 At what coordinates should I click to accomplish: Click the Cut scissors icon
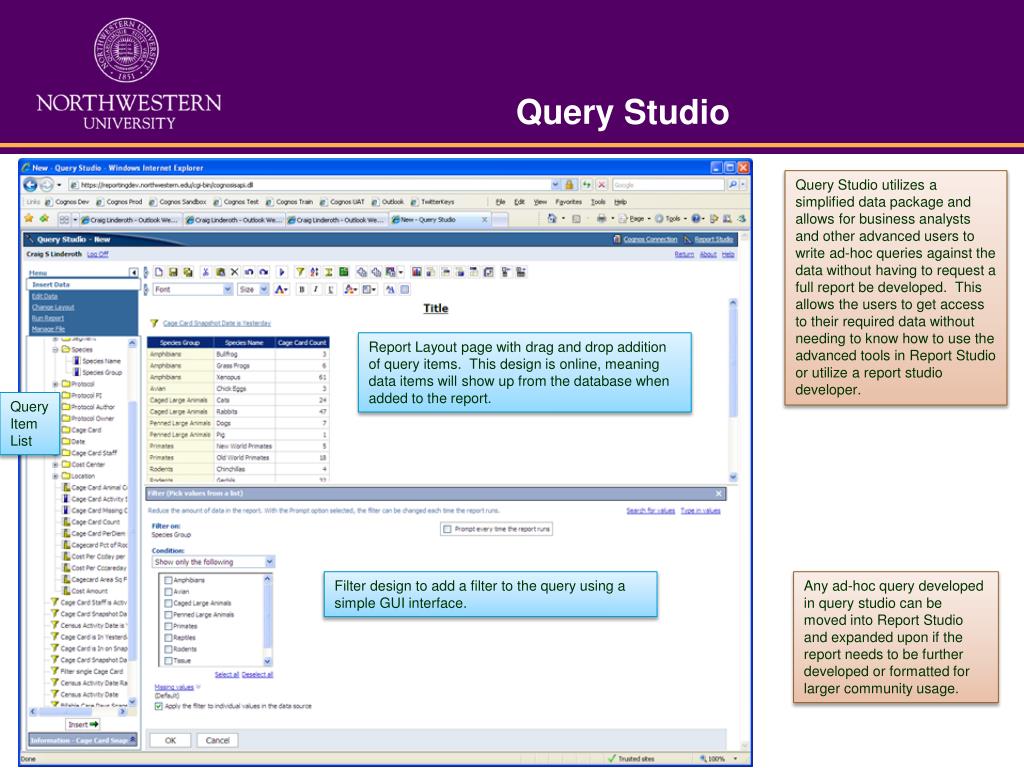(206, 272)
